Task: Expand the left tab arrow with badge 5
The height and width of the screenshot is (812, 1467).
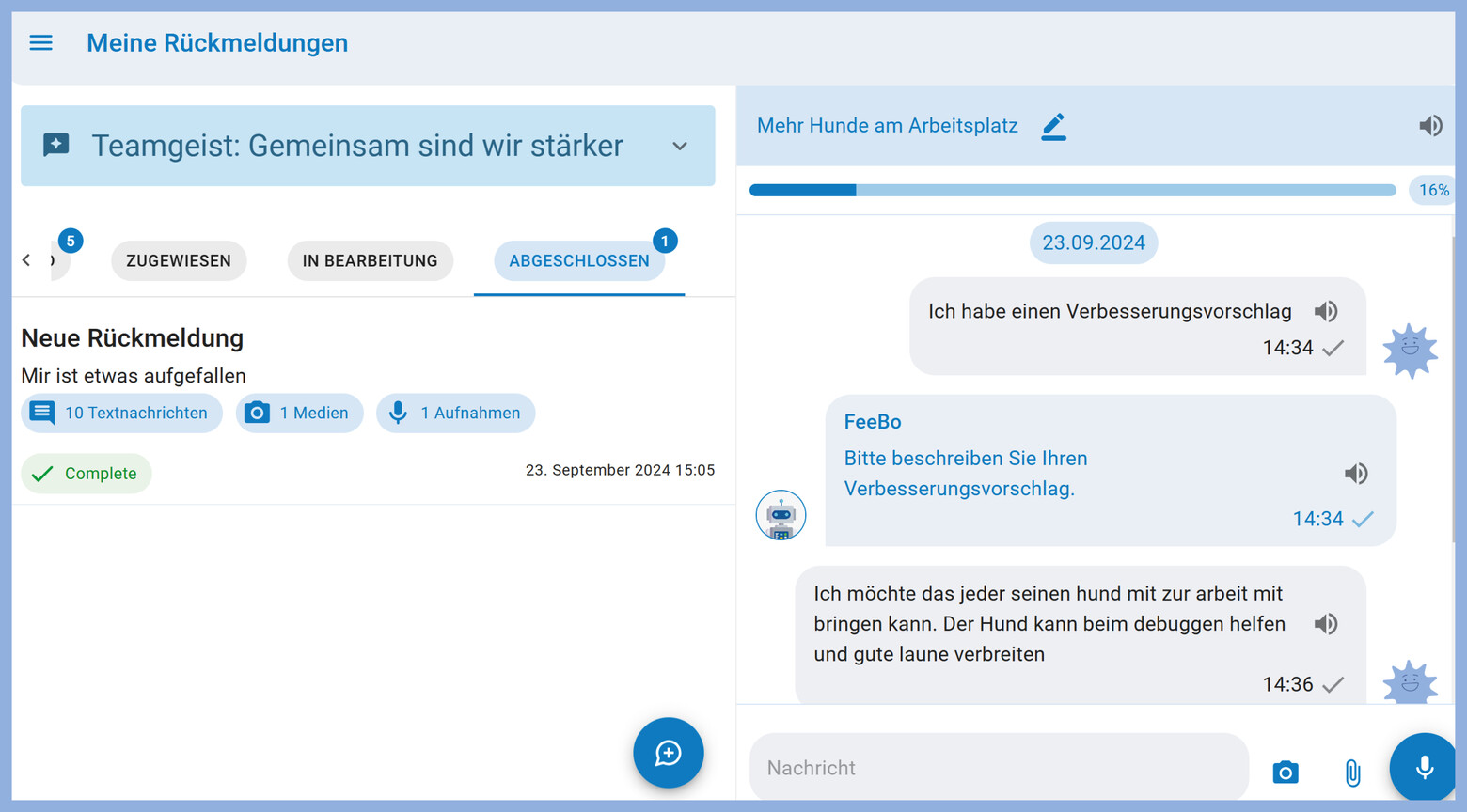Action: click(26, 260)
